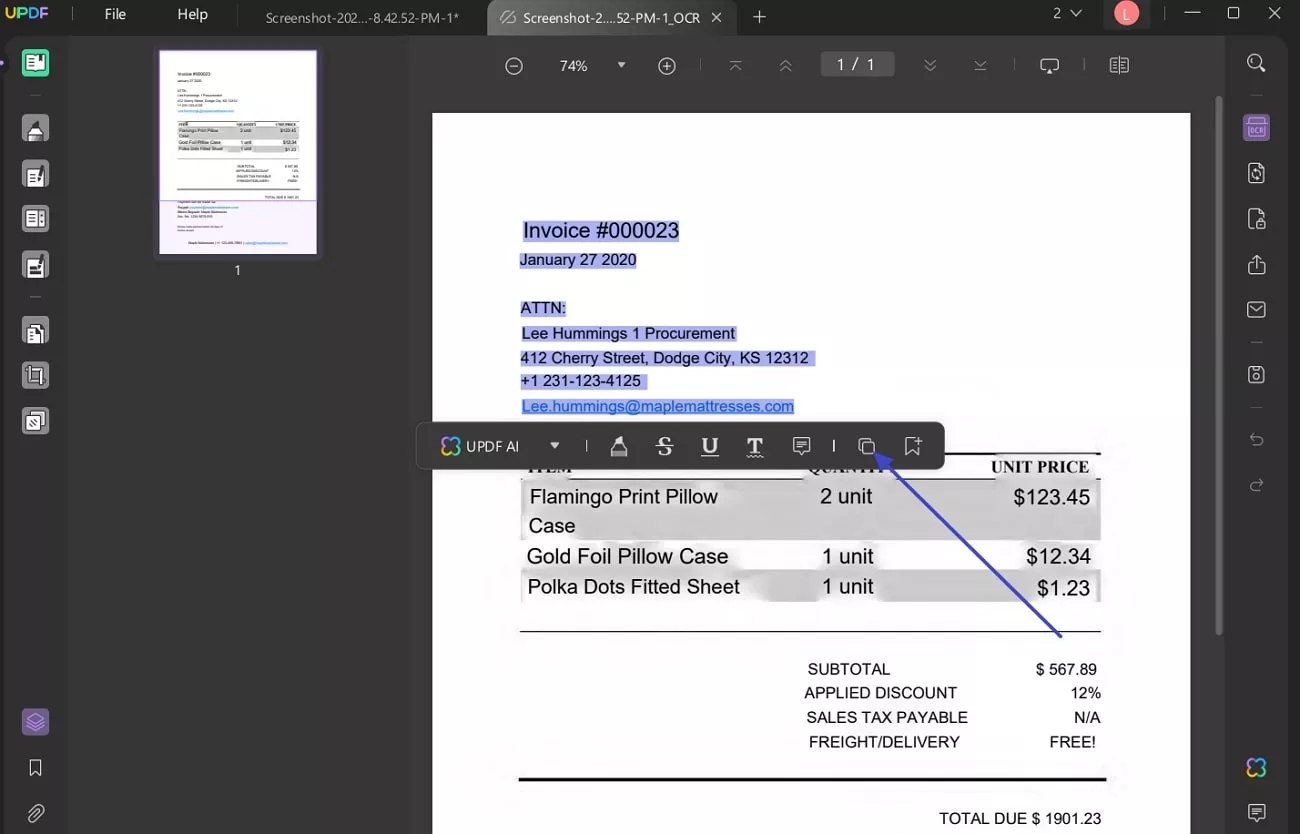Open the Bookmarks panel

pyautogui.click(x=35, y=768)
